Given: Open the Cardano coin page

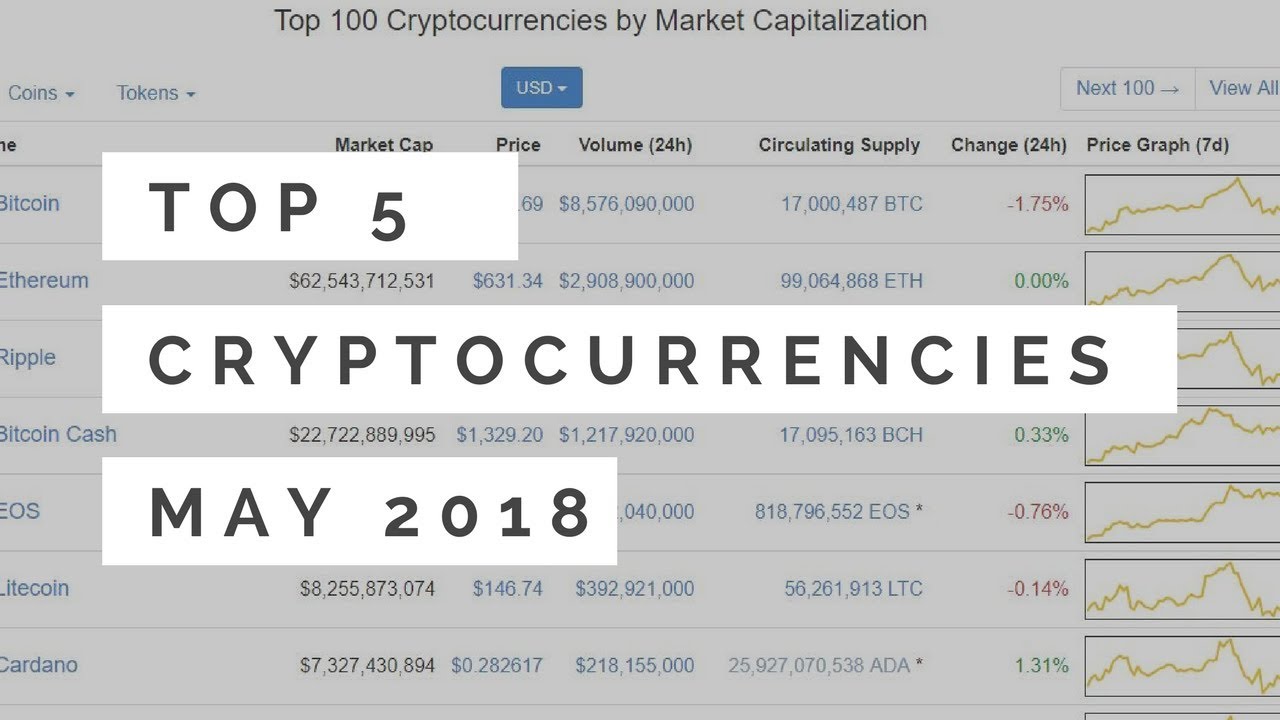Looking at the screenshot, I should 38,665.
